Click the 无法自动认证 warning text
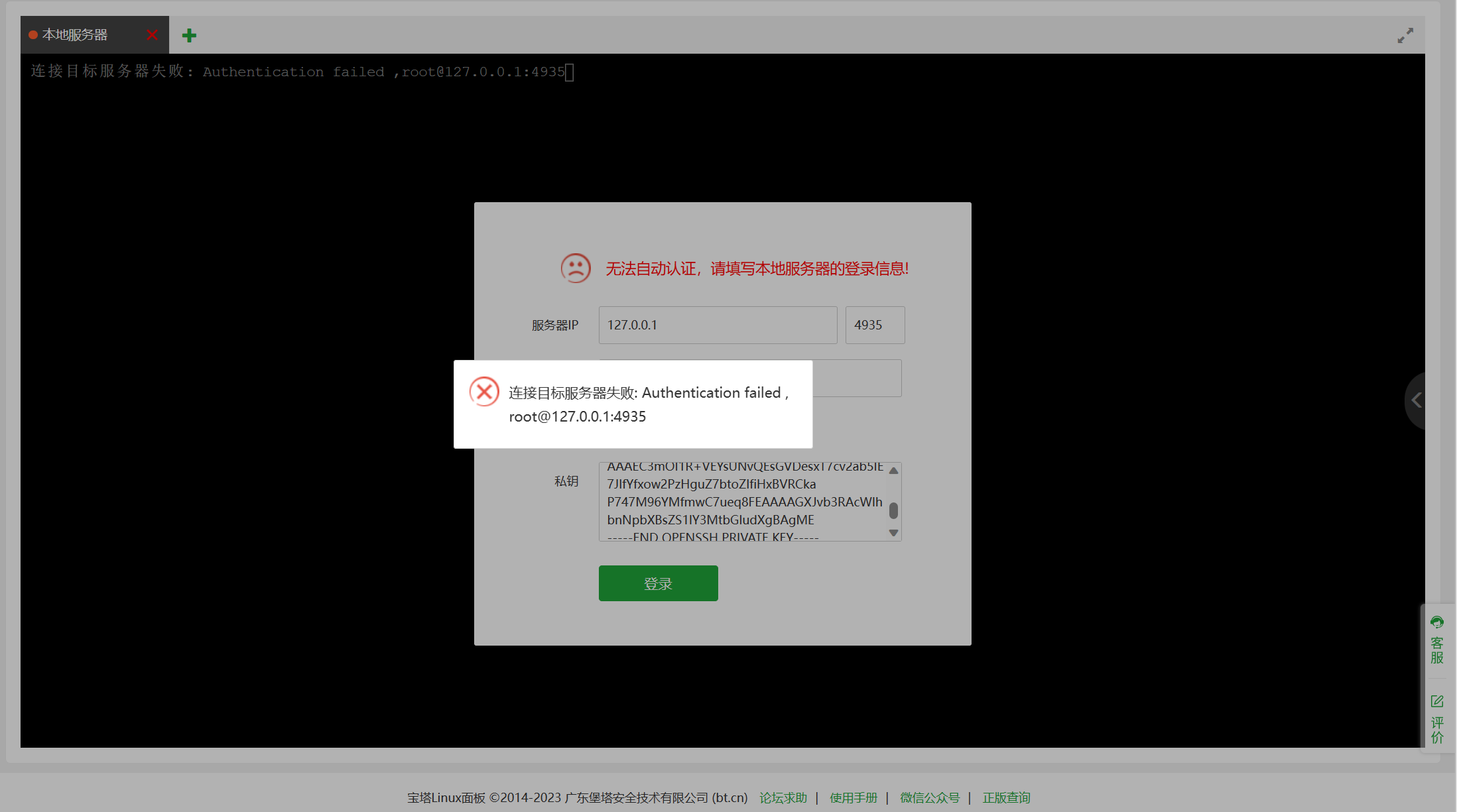The height and width of the screenshot is (812, 1457). coord(757,268)
